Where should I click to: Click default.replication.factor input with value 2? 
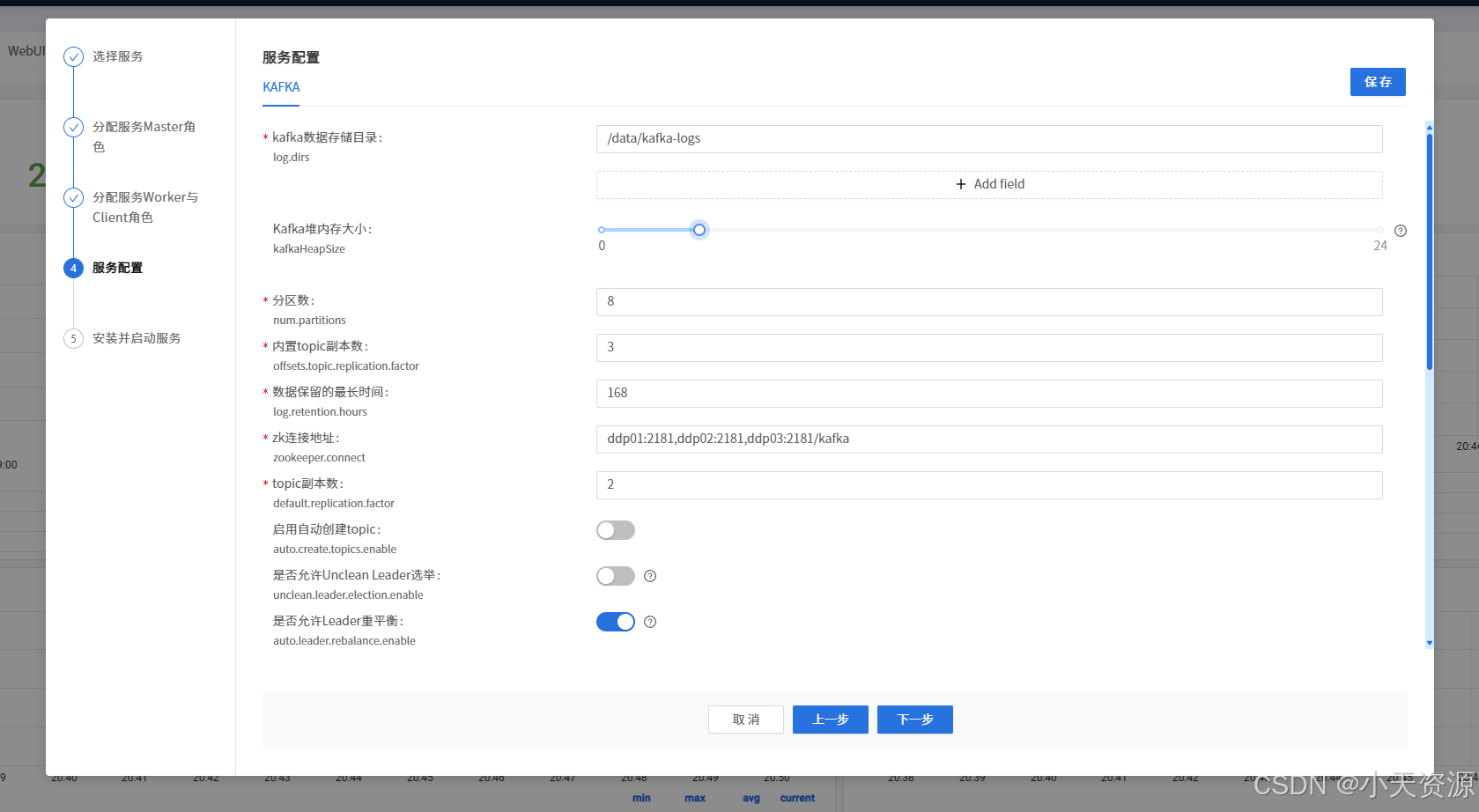tap(989, 485)
